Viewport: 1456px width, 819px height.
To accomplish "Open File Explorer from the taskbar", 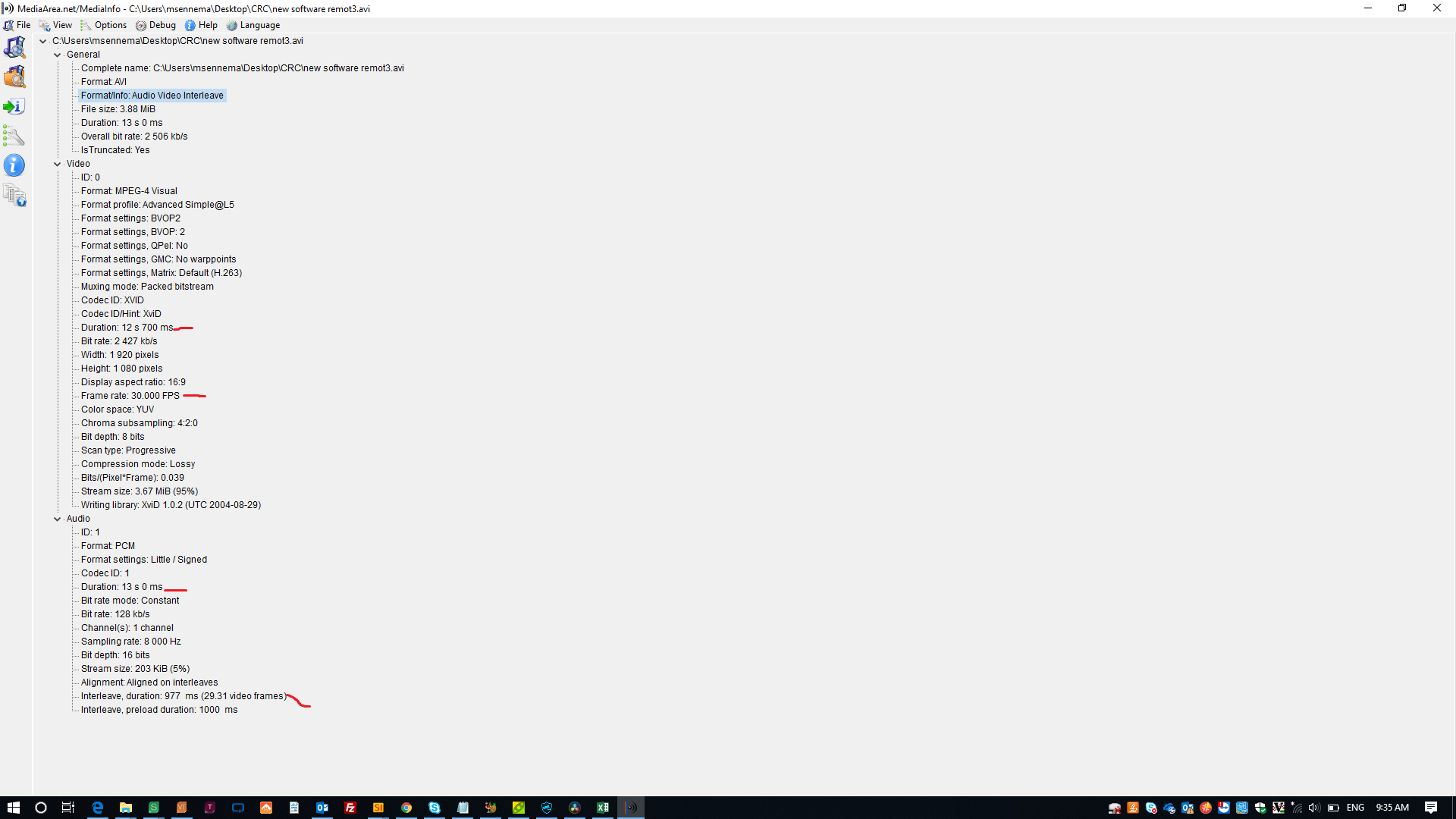I will (x=126, y=808).
